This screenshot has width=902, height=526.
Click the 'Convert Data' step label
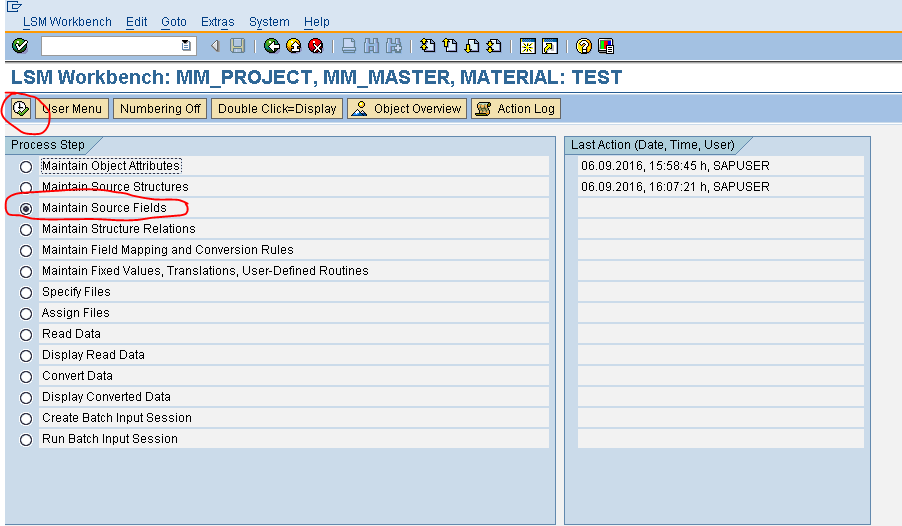point(77,376)
